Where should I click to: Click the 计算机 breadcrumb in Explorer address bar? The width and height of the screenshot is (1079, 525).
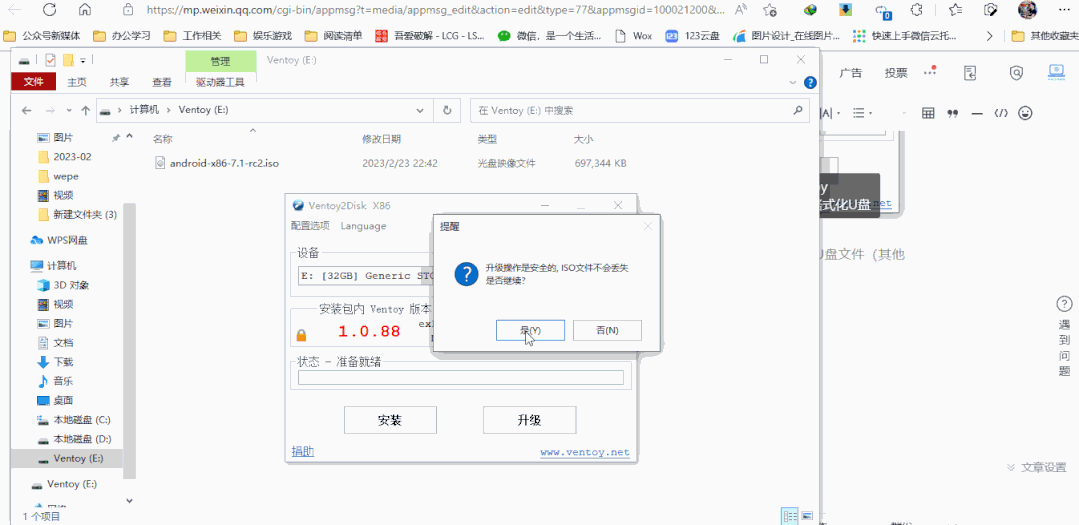click(145, 110)
